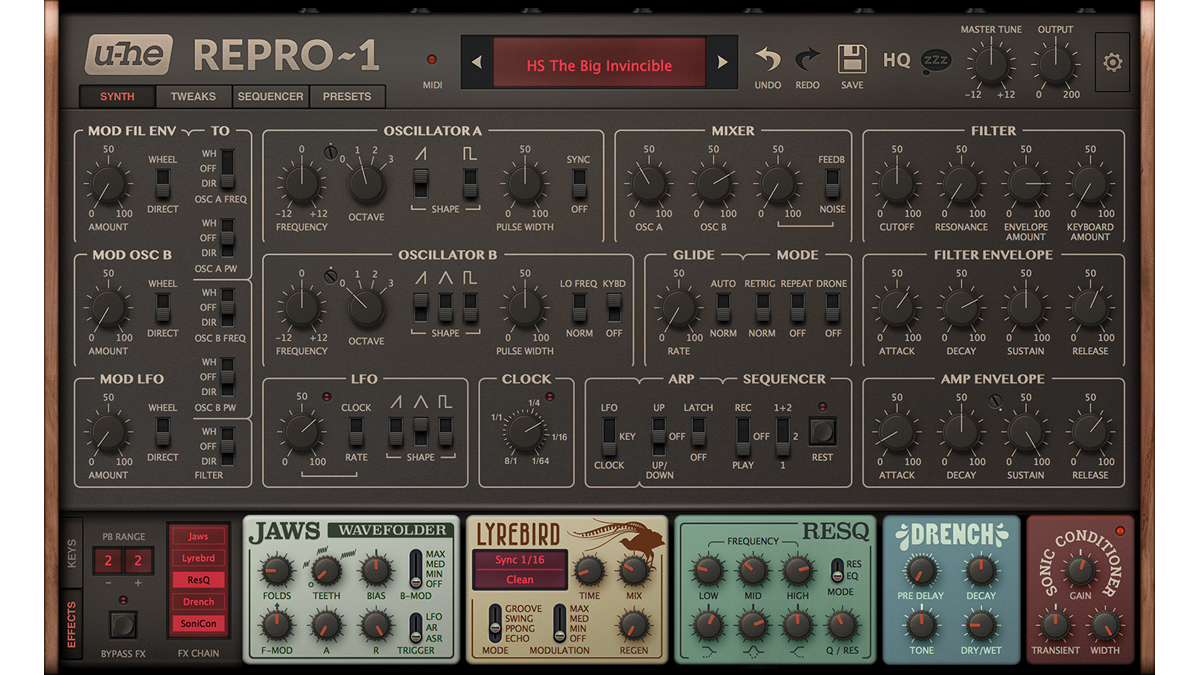Open settings via the gear icon
Image resolution: width=1200 pixels, height=675 pixels.
point(1112,63)
